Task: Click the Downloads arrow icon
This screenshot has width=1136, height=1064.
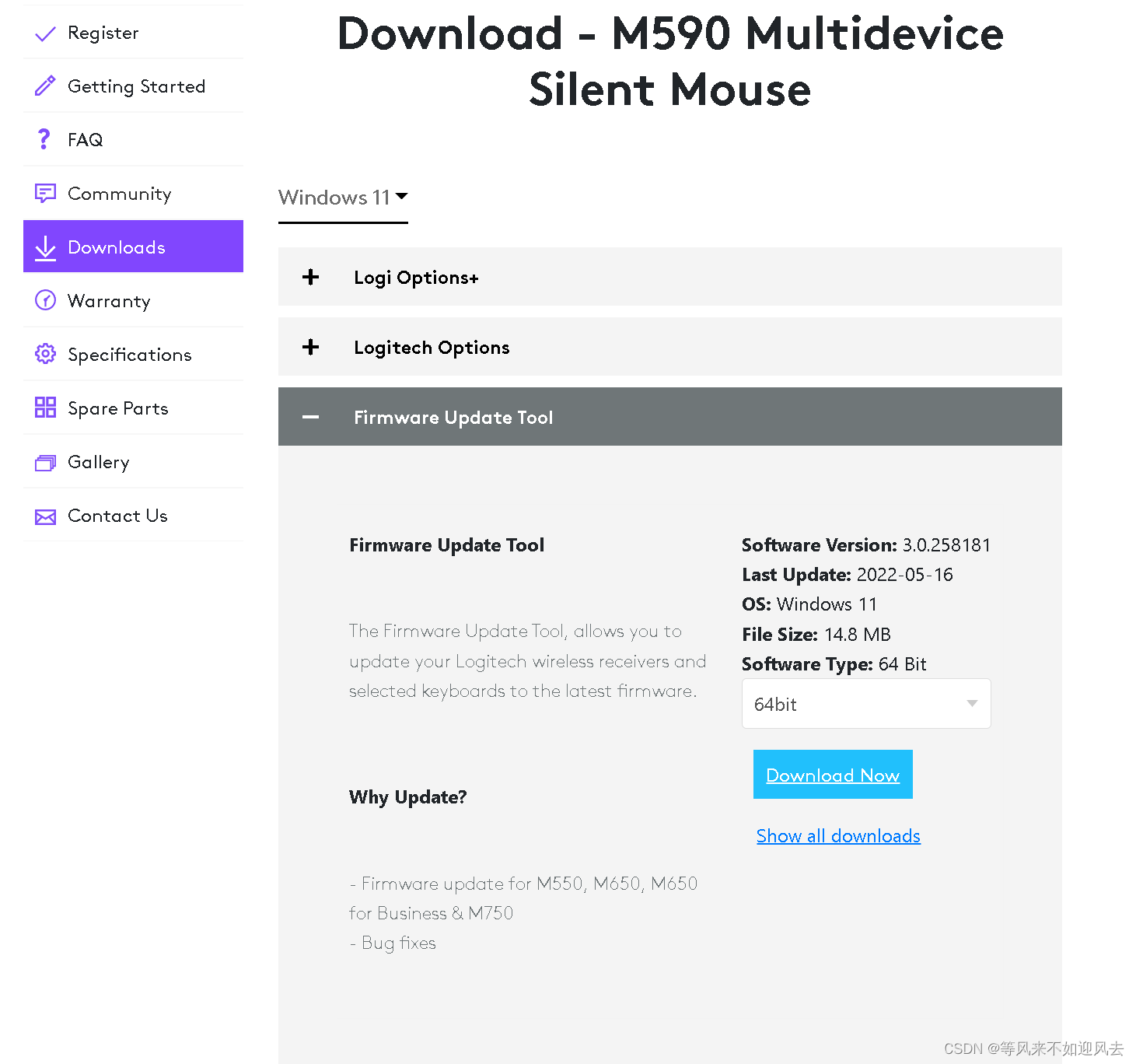Action: (x=46, y=247)
